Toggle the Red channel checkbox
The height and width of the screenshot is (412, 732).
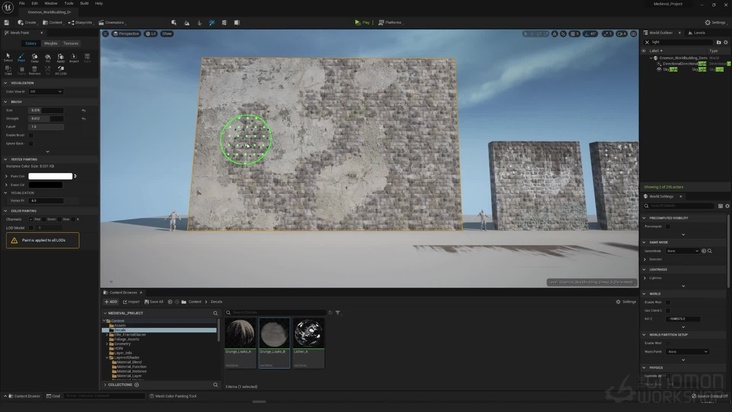click(x=31, y=219)
